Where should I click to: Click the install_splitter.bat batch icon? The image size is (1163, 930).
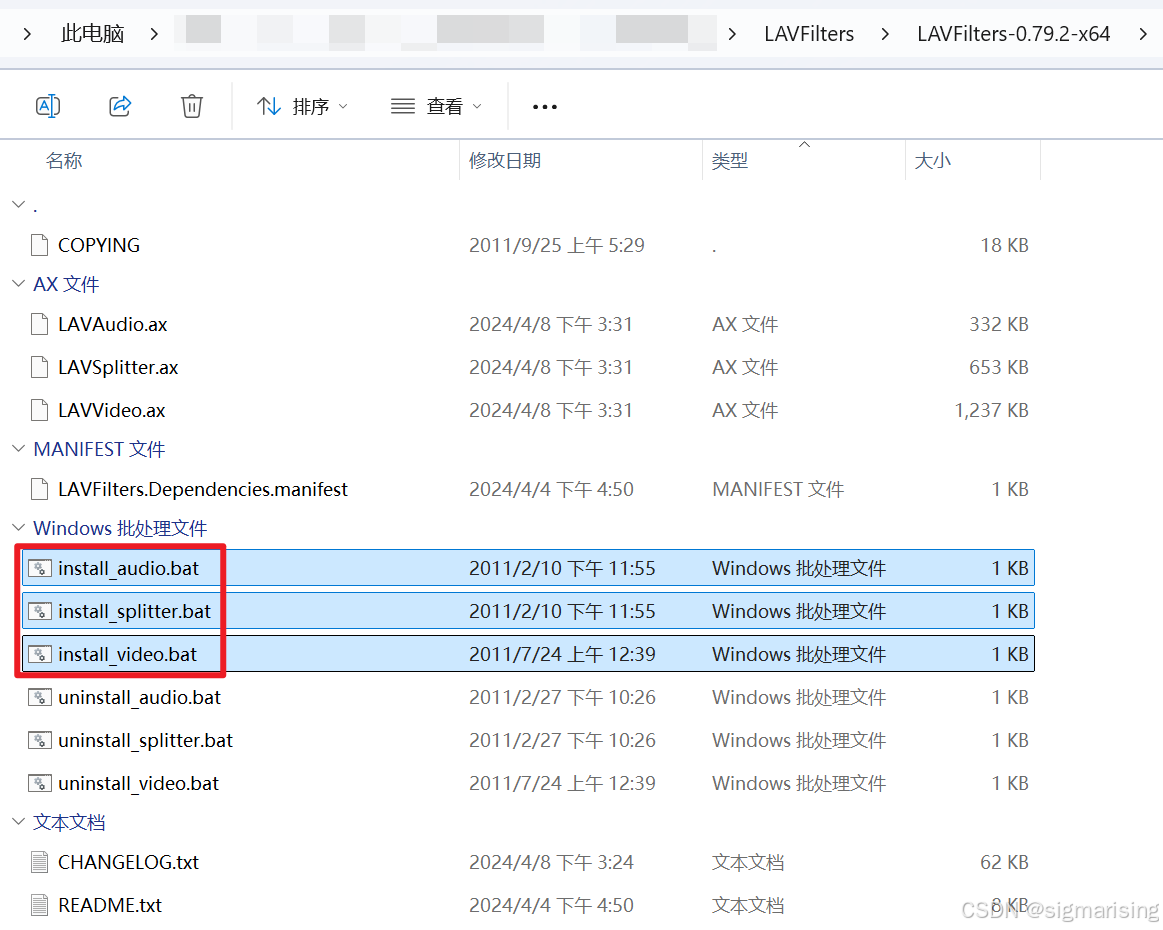[39, 611]
